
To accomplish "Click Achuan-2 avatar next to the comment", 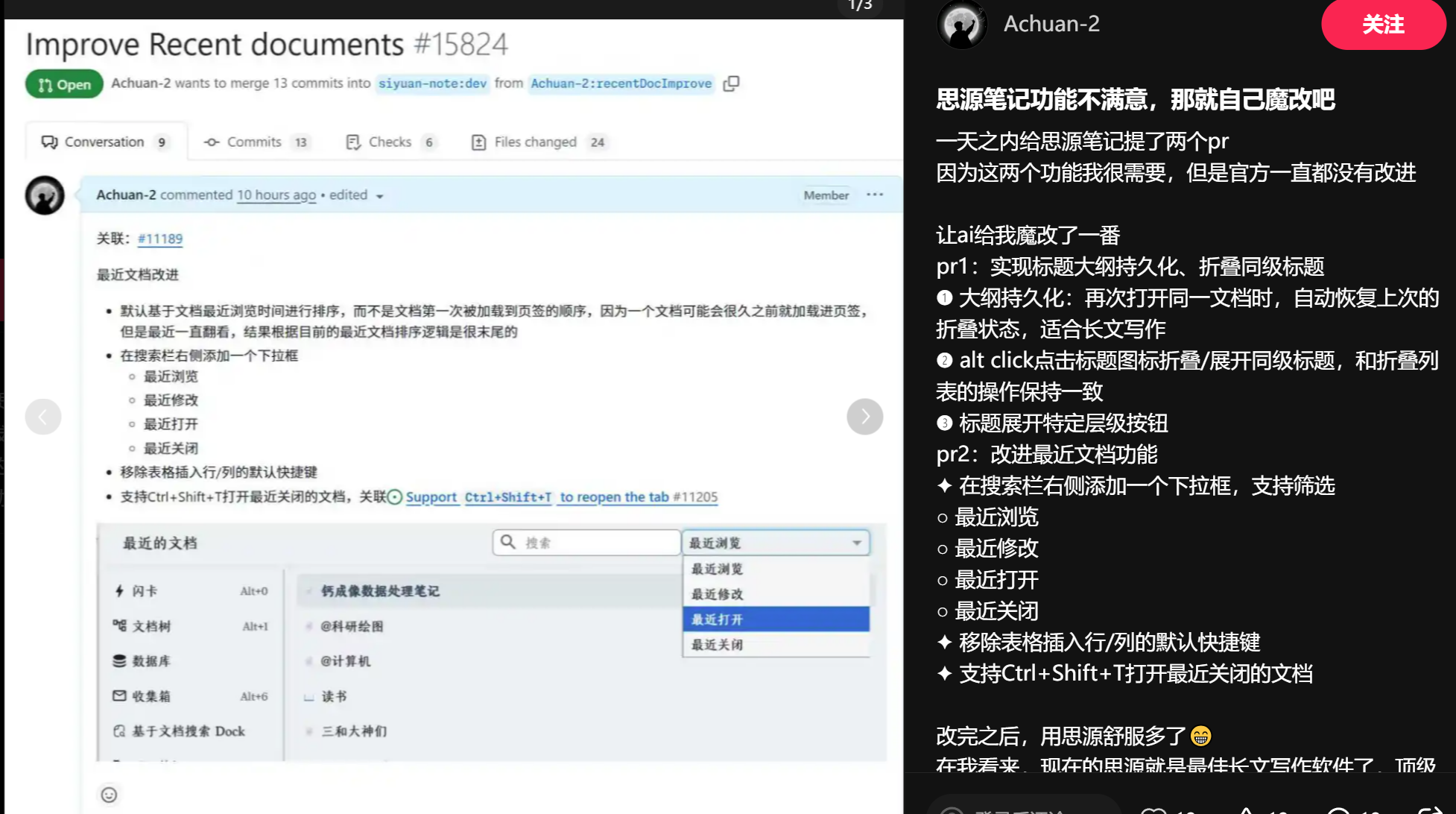I will pyautogui.click(x=45, y=195).
